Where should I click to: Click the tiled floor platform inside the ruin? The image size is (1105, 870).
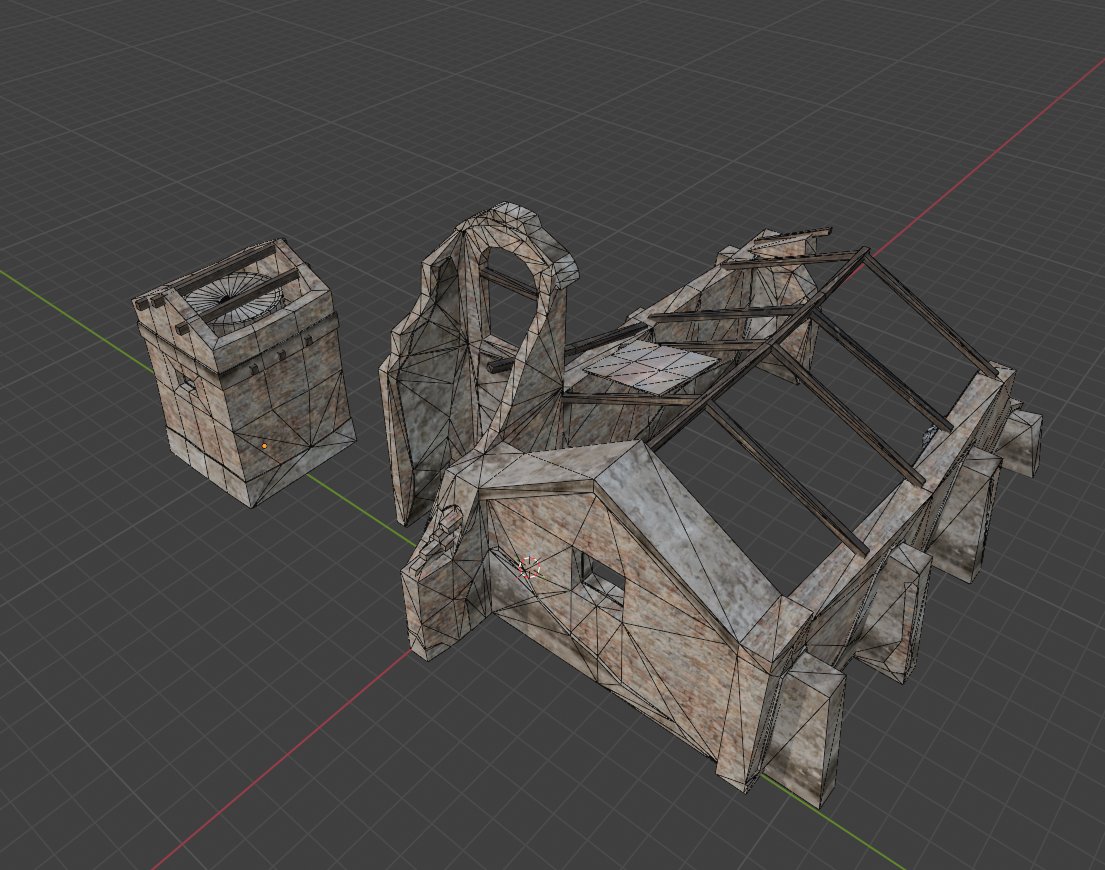point(652,367)
